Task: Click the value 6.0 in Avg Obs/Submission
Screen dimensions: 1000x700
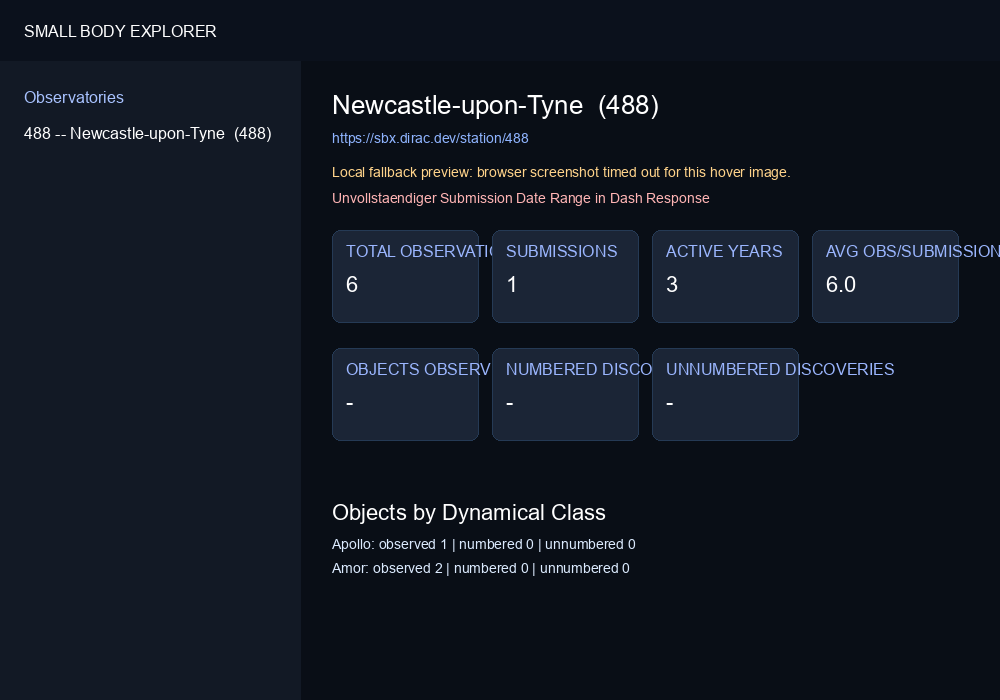Action: (841, 284)
